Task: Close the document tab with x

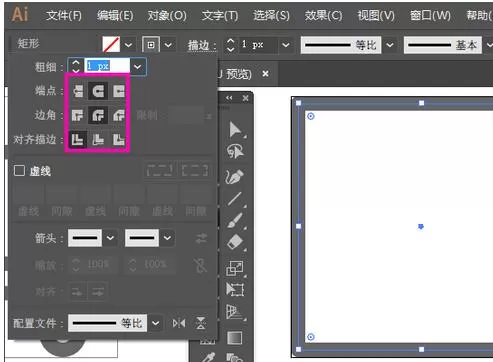Action: (265, 74)
